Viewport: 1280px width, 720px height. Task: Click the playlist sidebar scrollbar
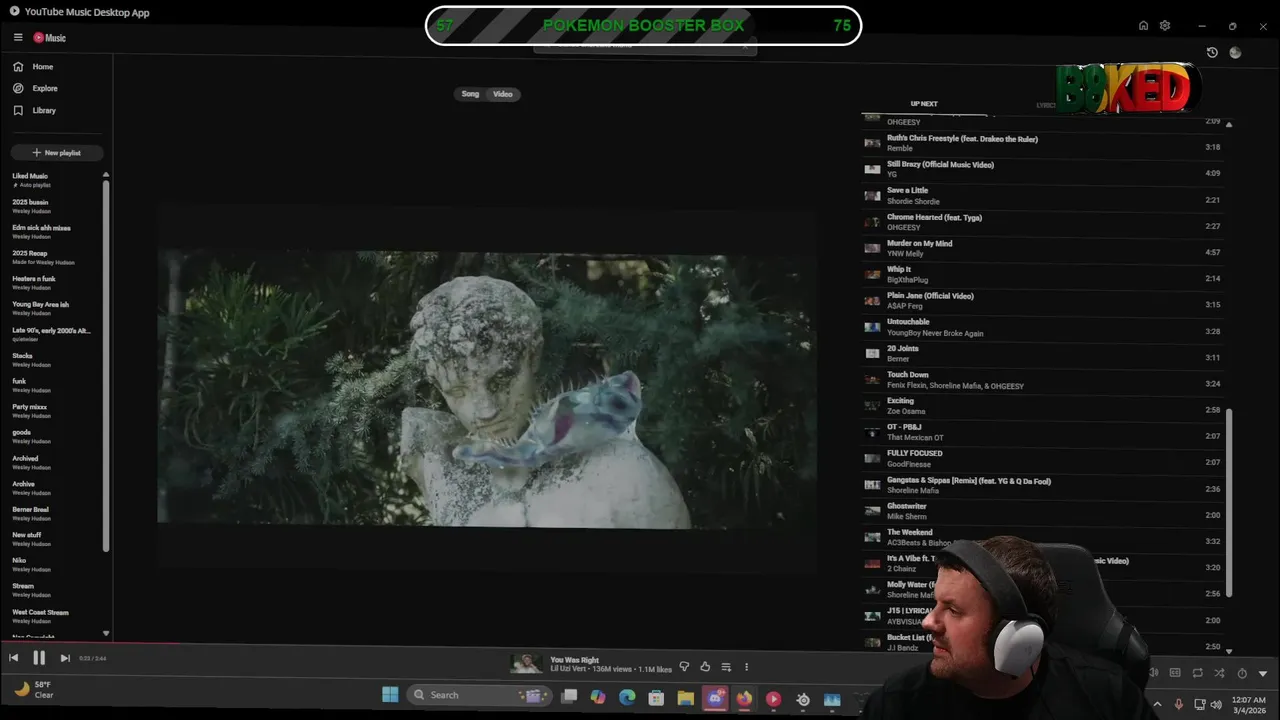coord(106,365)
